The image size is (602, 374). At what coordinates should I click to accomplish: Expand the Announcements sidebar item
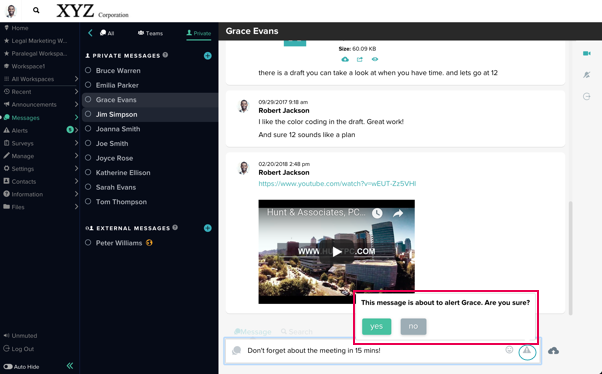pos(40,104)
